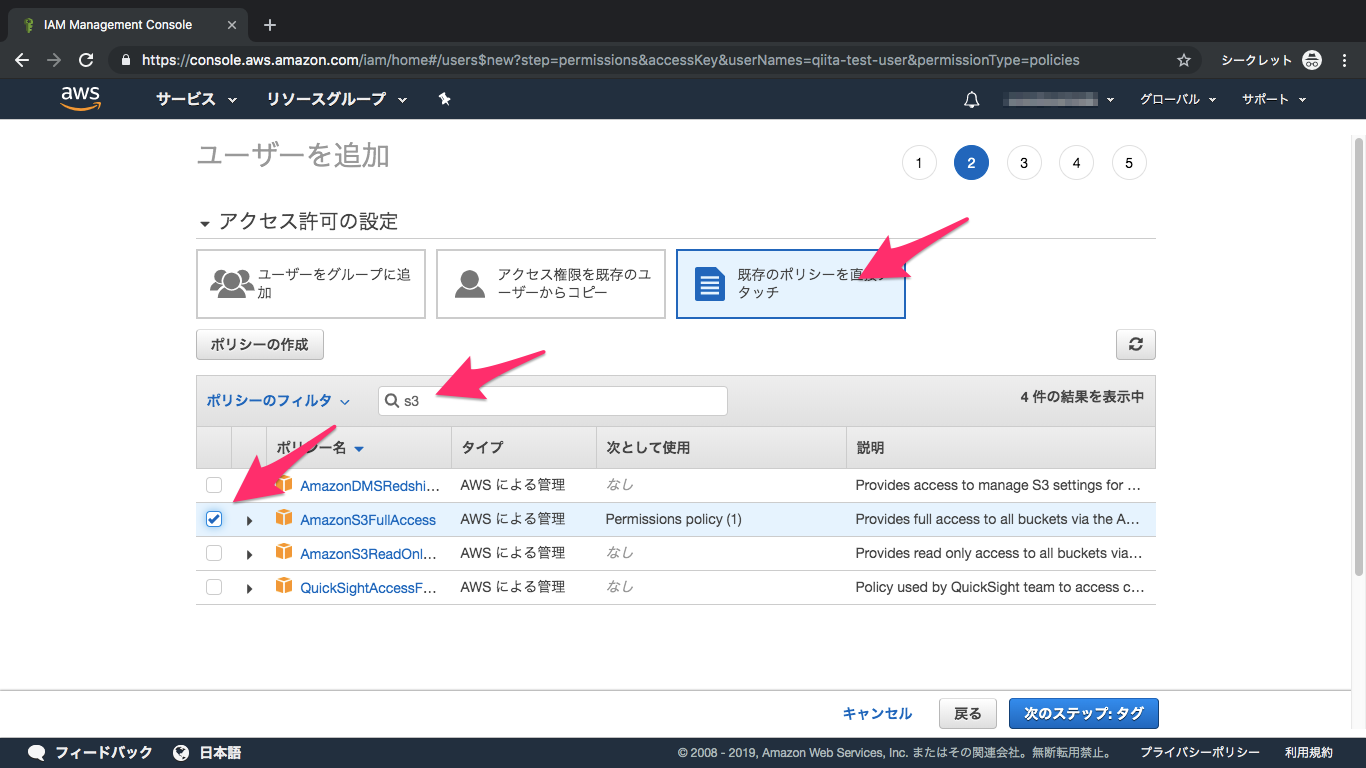1366x768 pixels.
Task: Proceed with 次のステップ: タグ button
Action: click(1083, 714)
